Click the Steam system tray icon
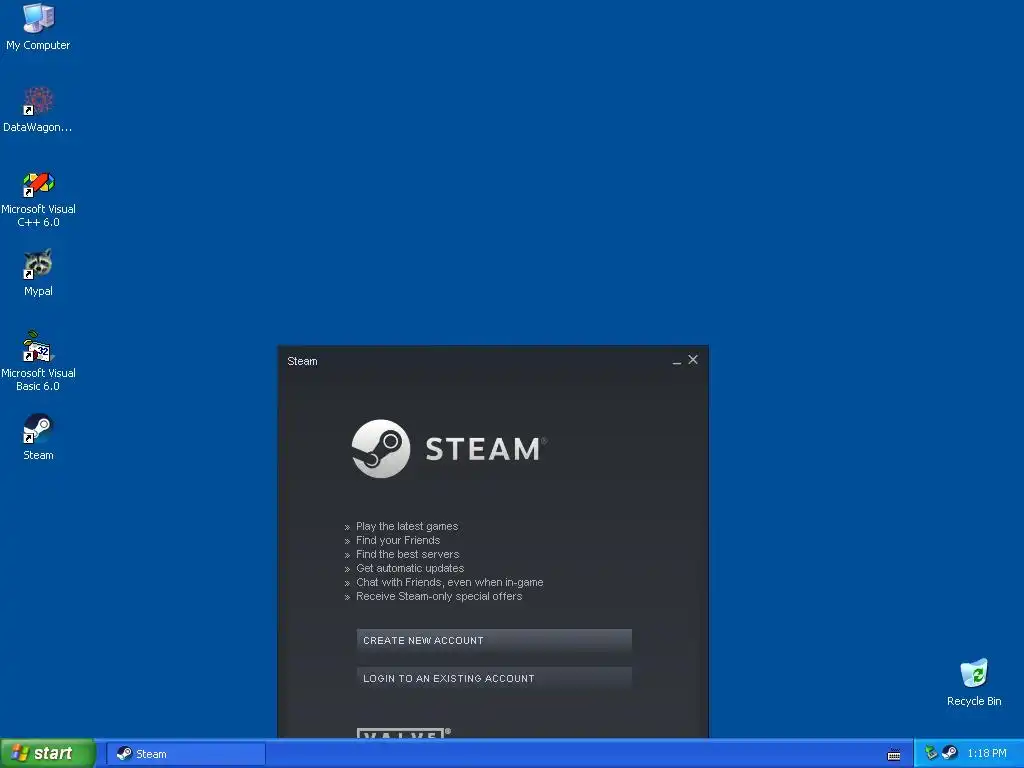This screenshot has width=1024, height=768. (x=950, y=753)
